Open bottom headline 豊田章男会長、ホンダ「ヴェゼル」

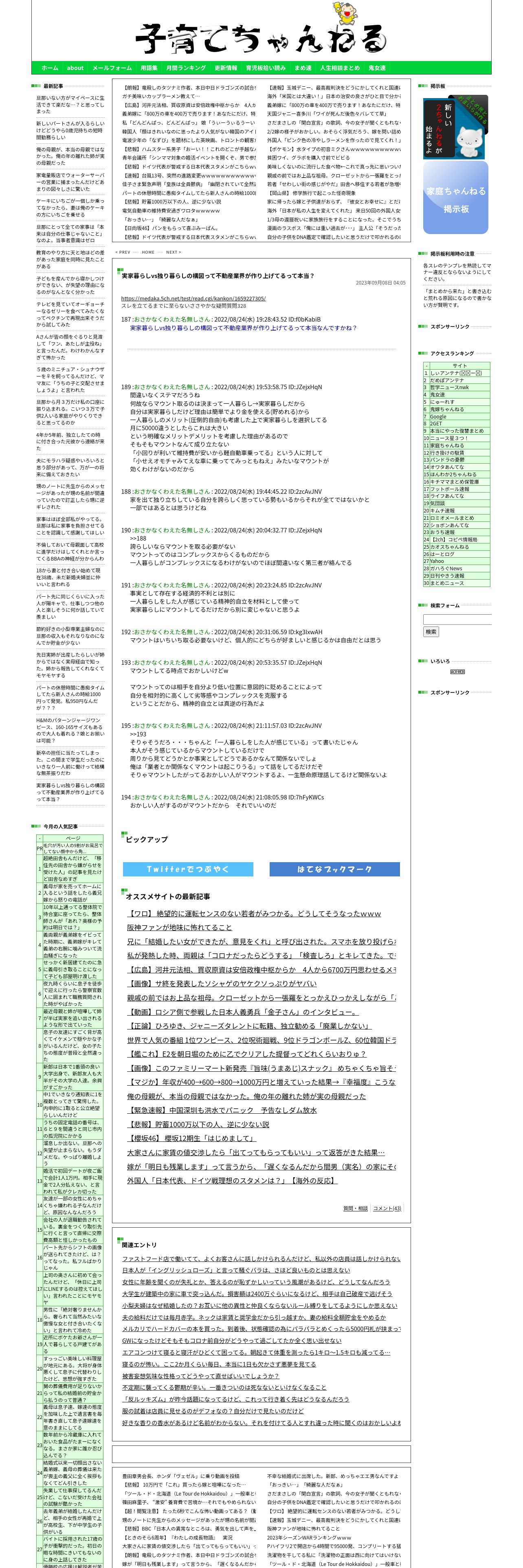[181, 1476]
